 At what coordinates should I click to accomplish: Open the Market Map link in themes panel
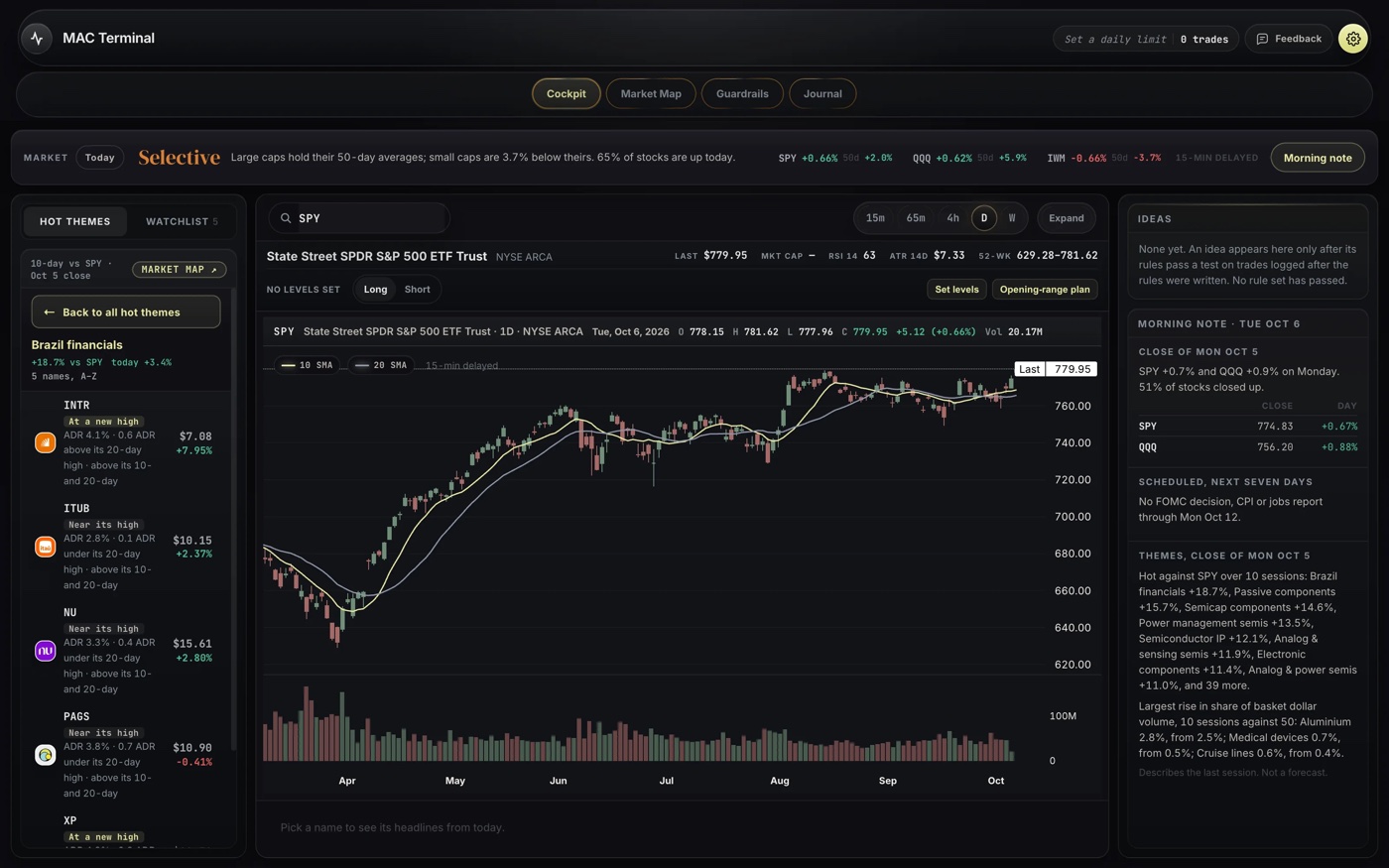point(180,270)
